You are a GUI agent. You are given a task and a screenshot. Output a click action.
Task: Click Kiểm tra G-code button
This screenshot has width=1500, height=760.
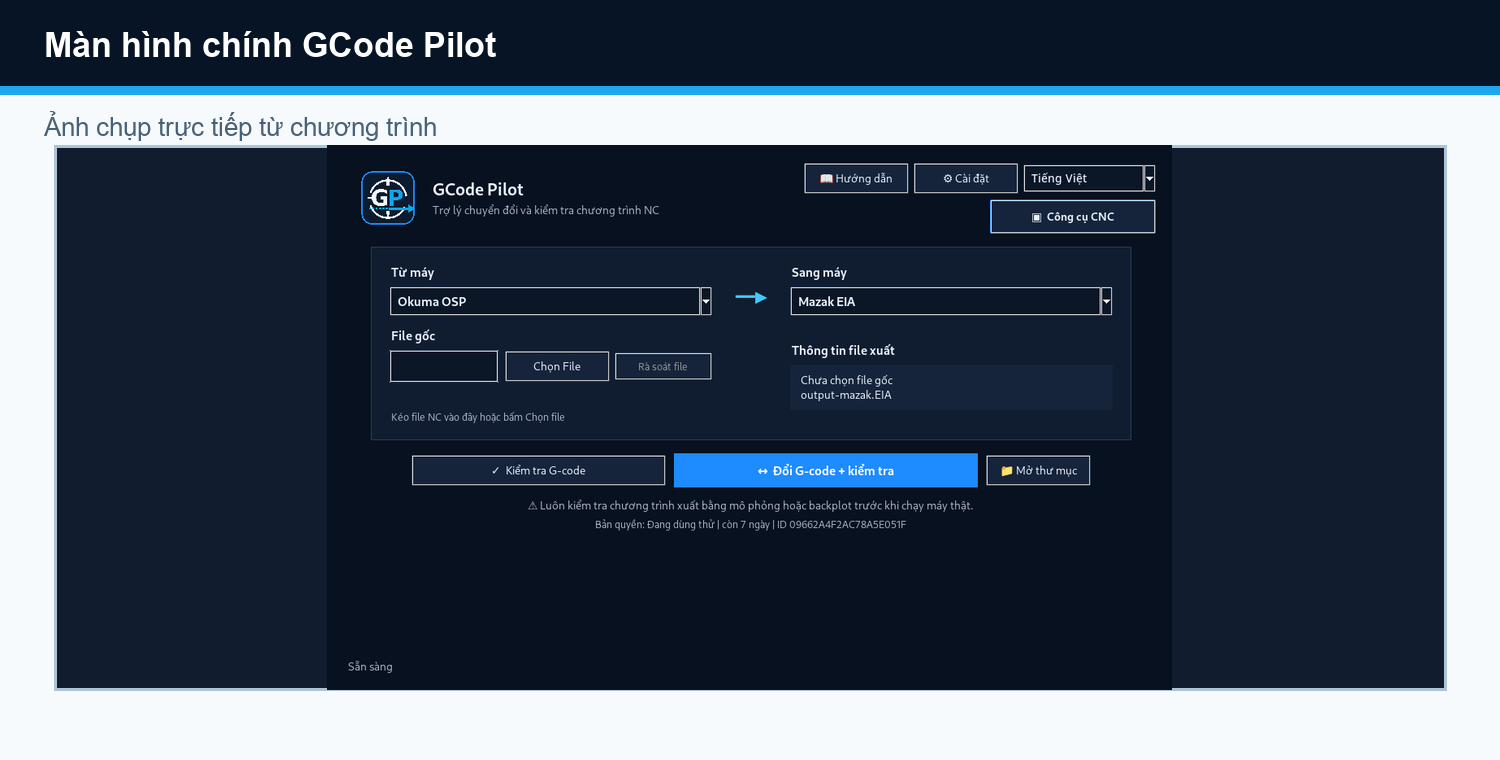538,470
